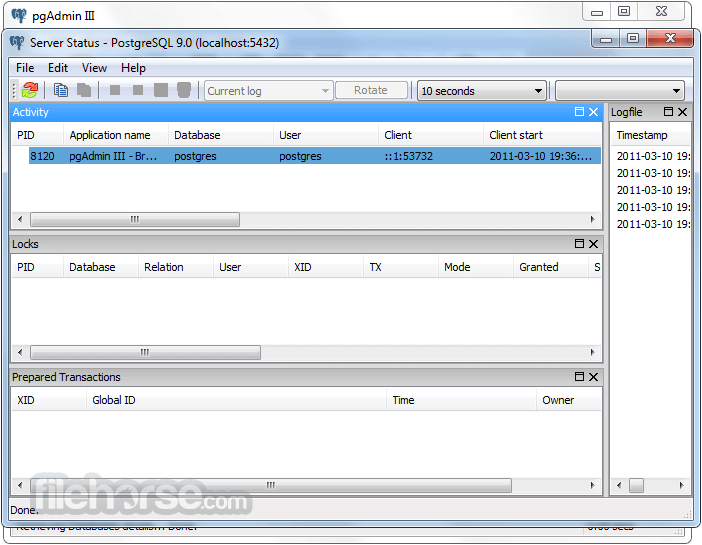Close the Prepared Transactions panel

(593, 377)
